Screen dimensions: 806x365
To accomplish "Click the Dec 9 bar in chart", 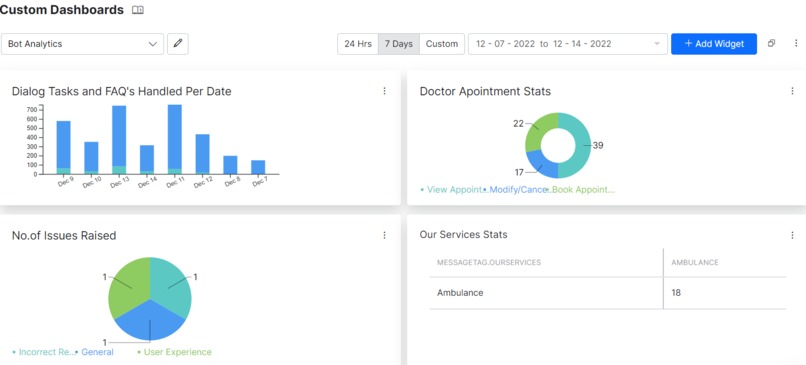I will pos(64,148).
